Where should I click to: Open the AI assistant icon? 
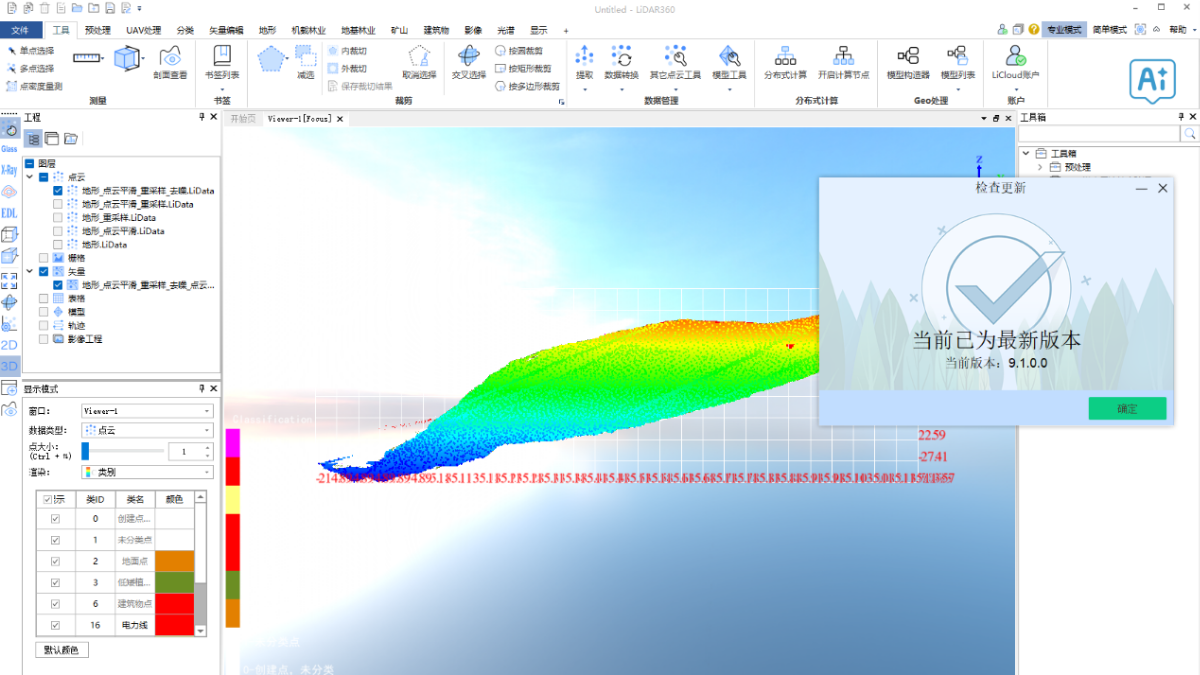(1152, 79)
